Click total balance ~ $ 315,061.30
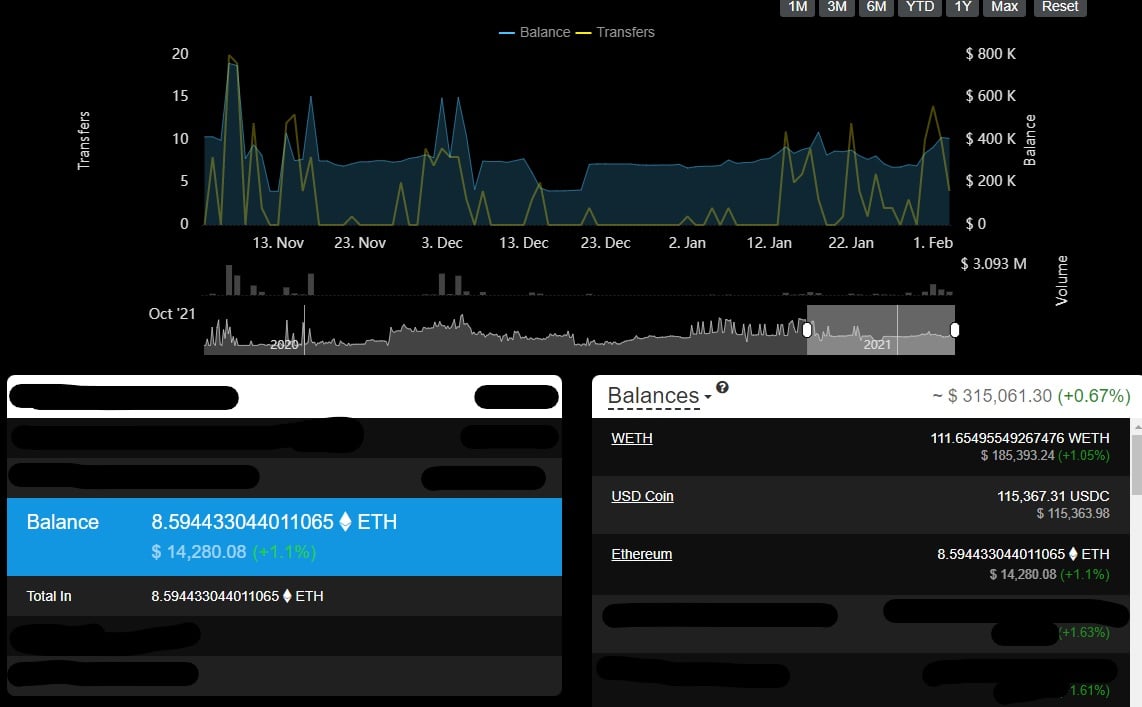1142x707 pixels. pos(992,396)
